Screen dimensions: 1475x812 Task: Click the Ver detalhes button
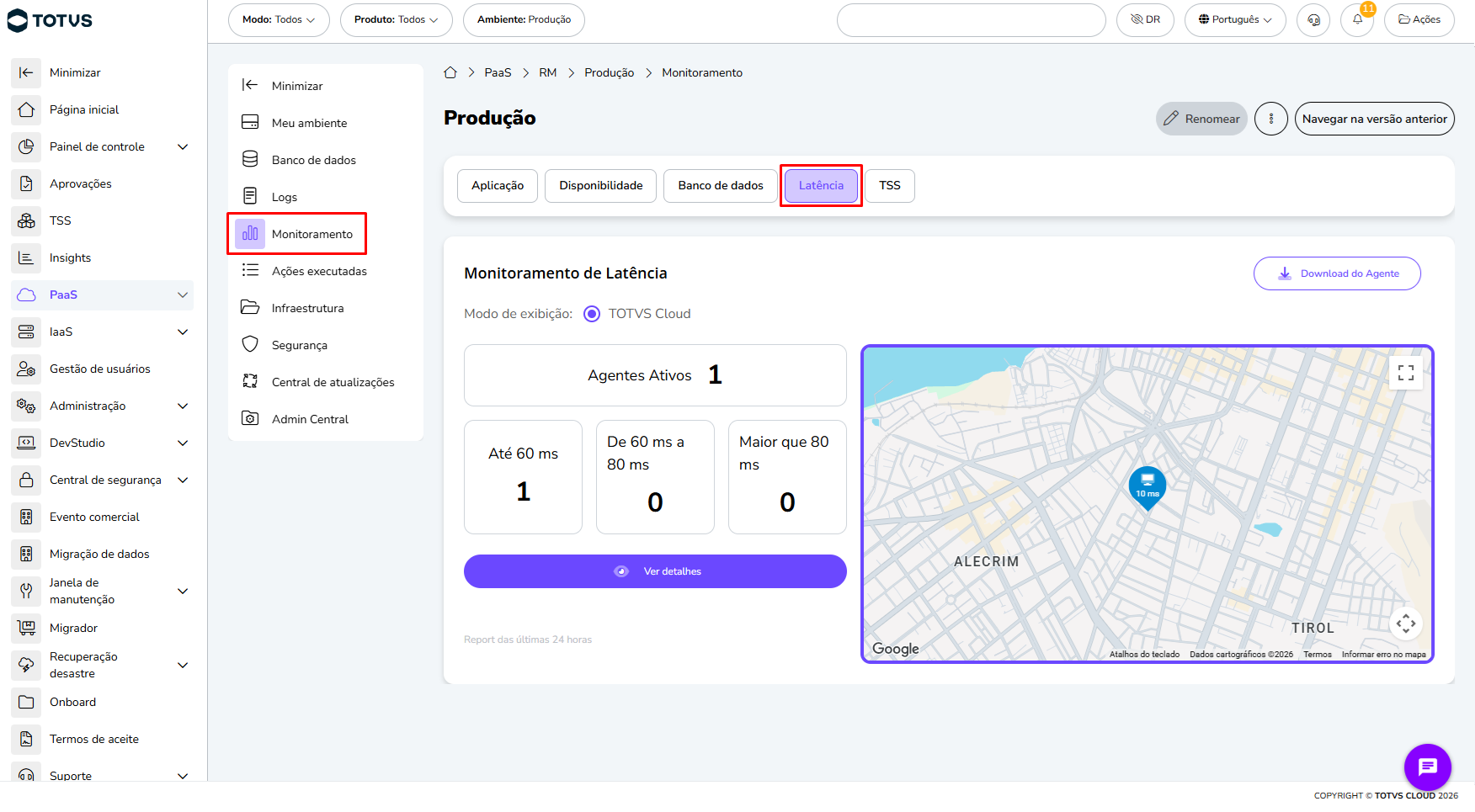pyautogui.click(x=655, y=571)
